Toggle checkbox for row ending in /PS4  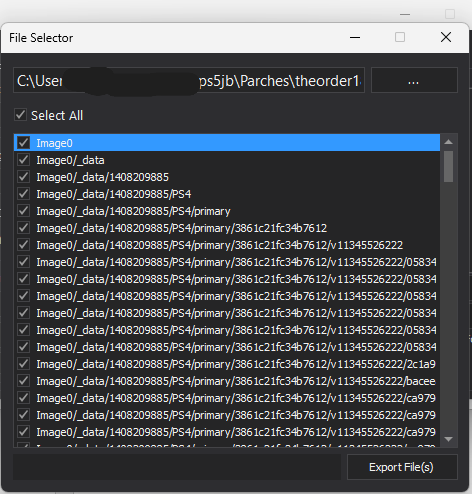[24, 194]
